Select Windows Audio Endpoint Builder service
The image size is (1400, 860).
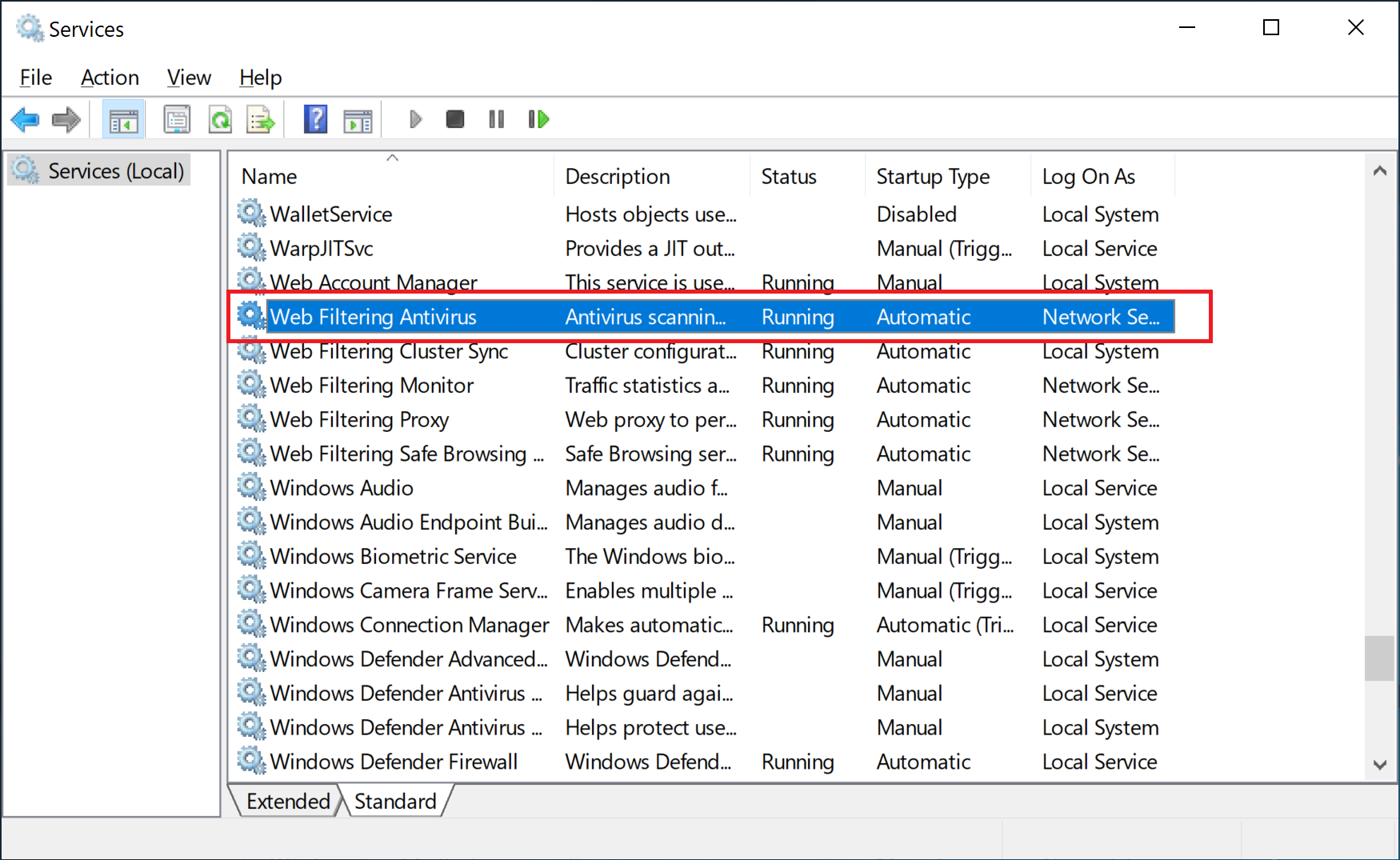point(409,522)
